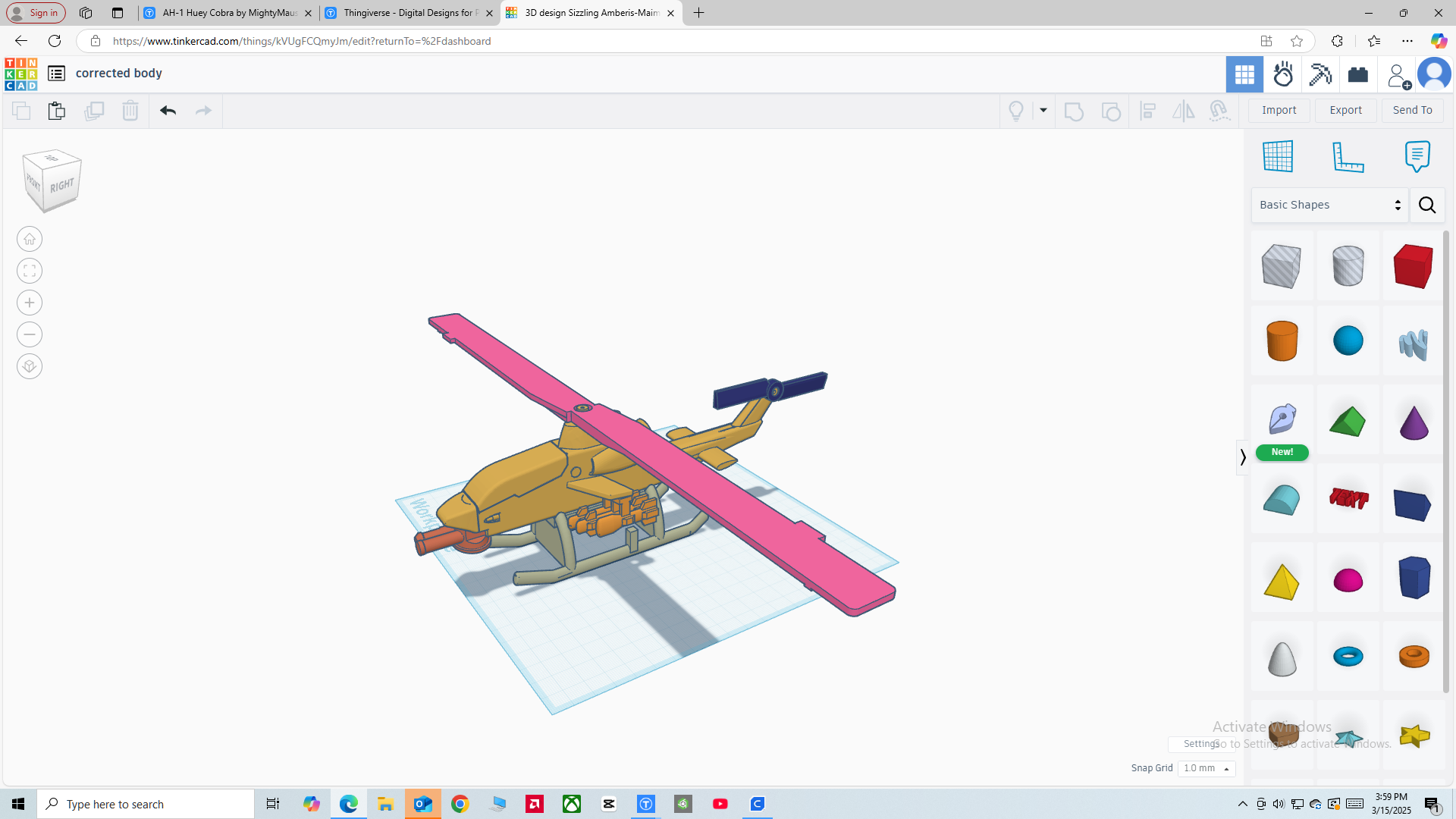
Task: Switch to Bricks view
Action: pyautogui.click(x=1358, y=74)
